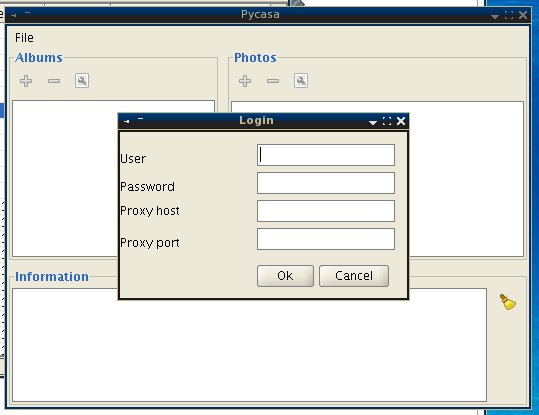Viewport: 539px width, 415px height.
Task: Clear information log with broom icon
Action: (508, 302)
